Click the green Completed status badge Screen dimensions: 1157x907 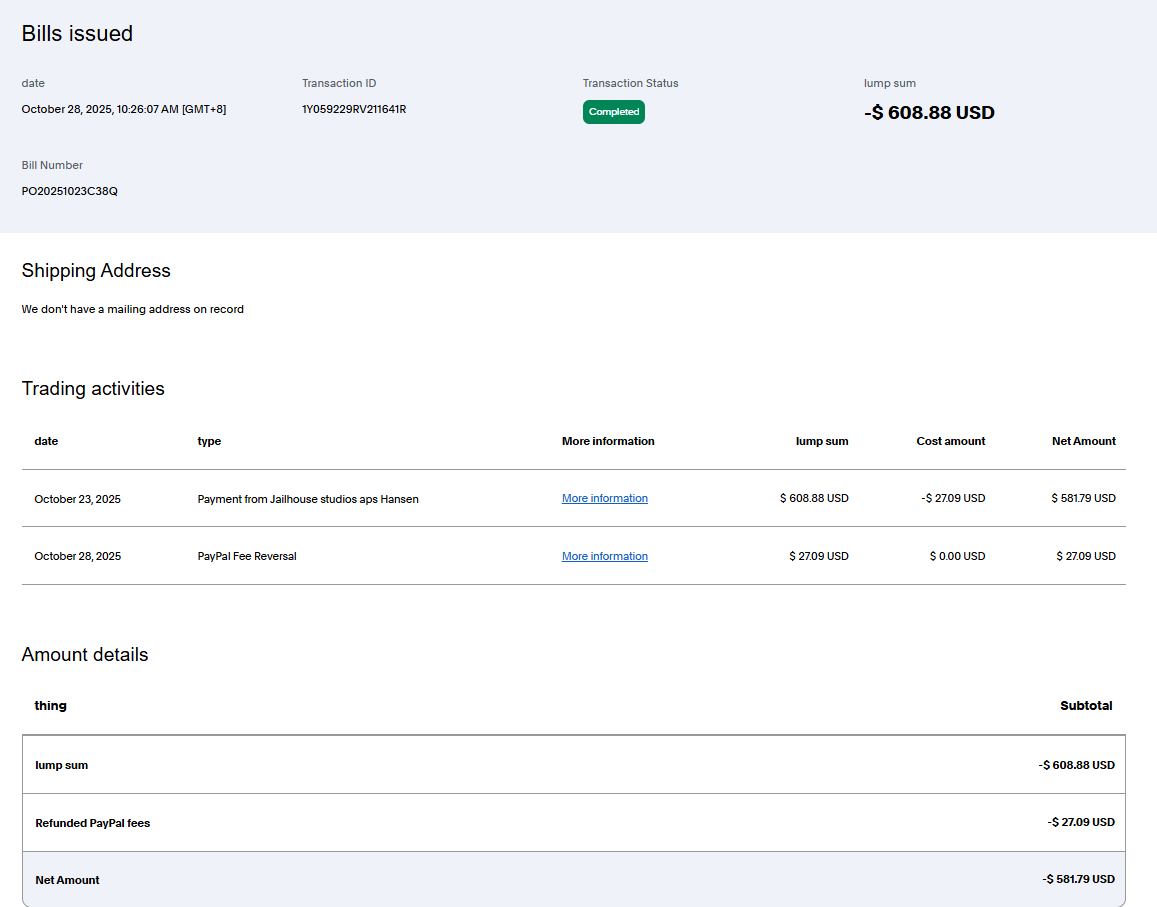pos(613,112)
